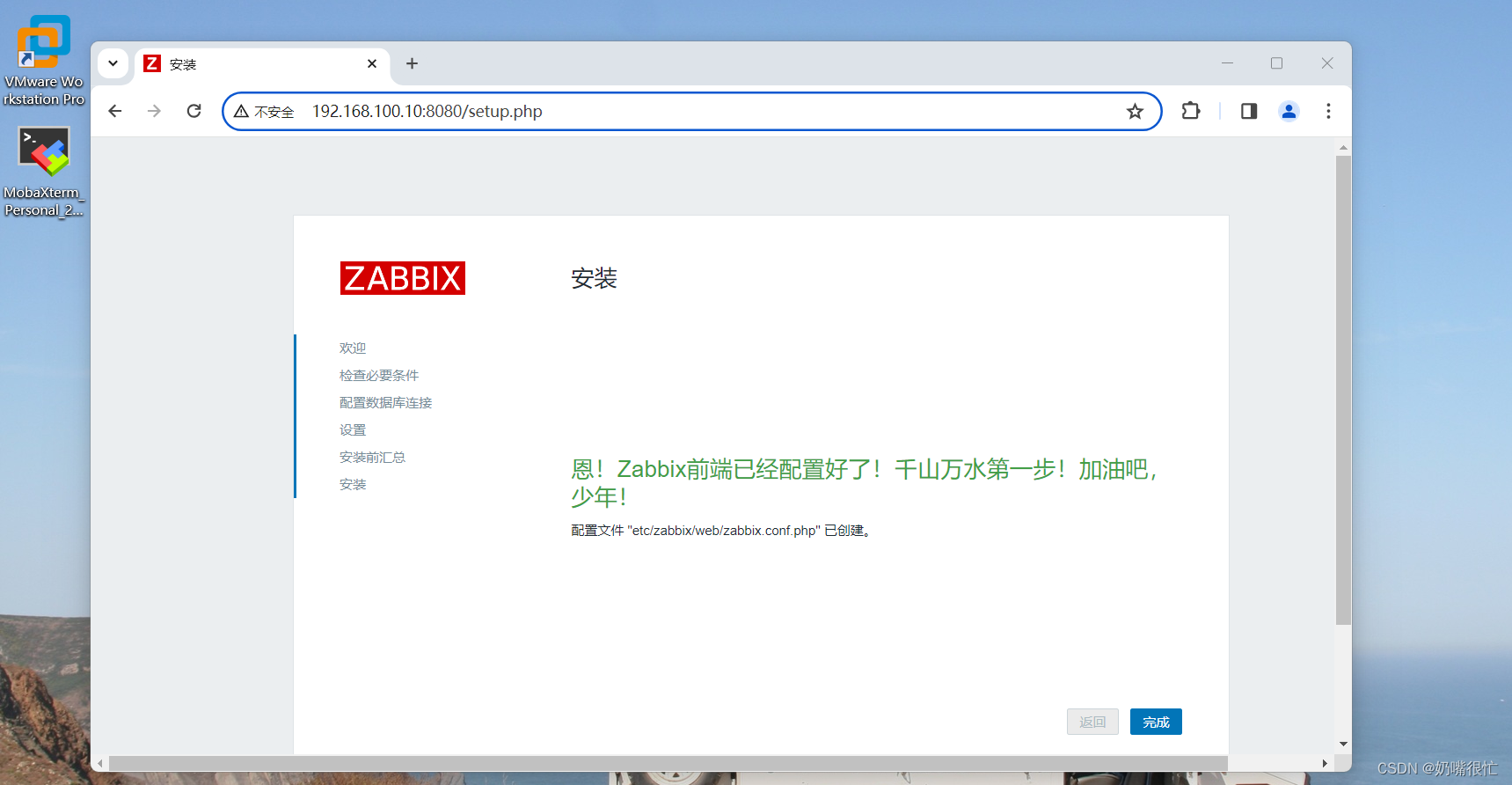
Task: Bookmark this page with the star
Action: [x=1135, y=112]
